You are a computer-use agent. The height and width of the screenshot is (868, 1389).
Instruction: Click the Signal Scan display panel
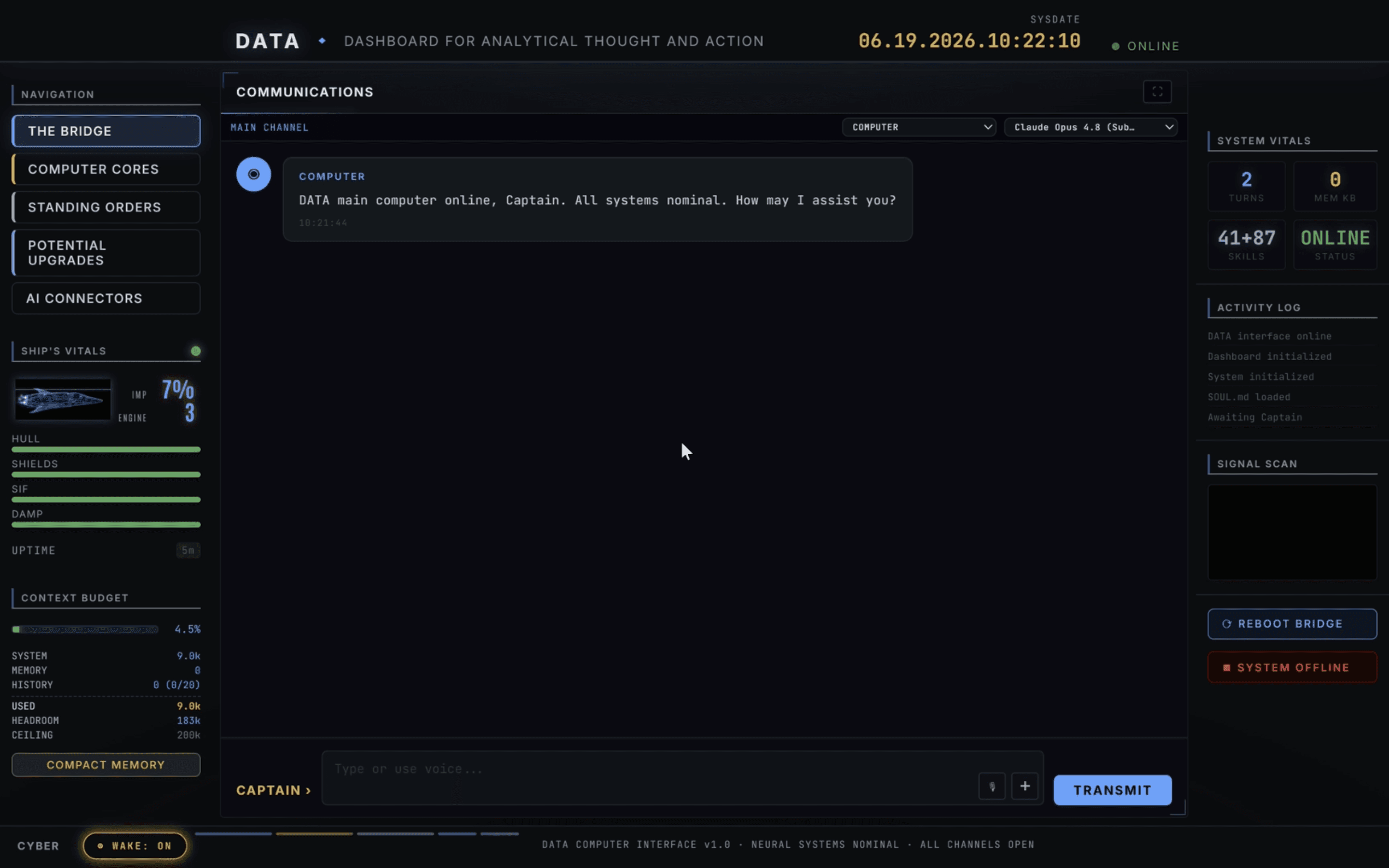[1292, 532]
